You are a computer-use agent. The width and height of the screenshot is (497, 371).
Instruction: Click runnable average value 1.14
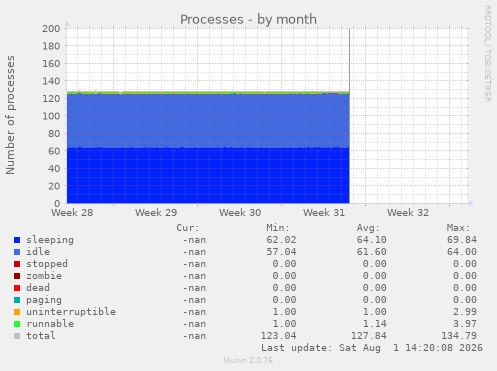[375, 324]
